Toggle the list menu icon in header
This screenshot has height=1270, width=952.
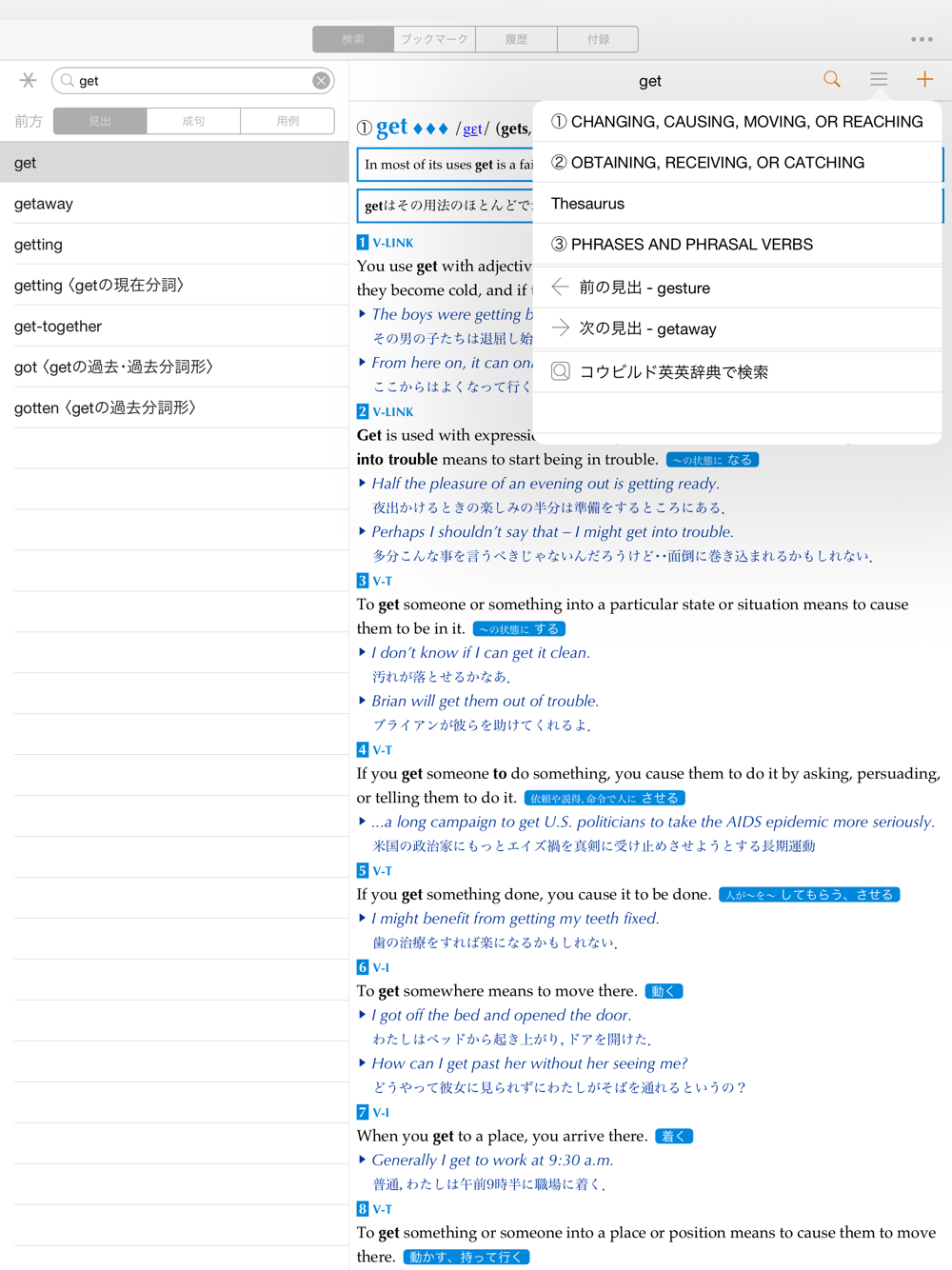coord(879,80)
